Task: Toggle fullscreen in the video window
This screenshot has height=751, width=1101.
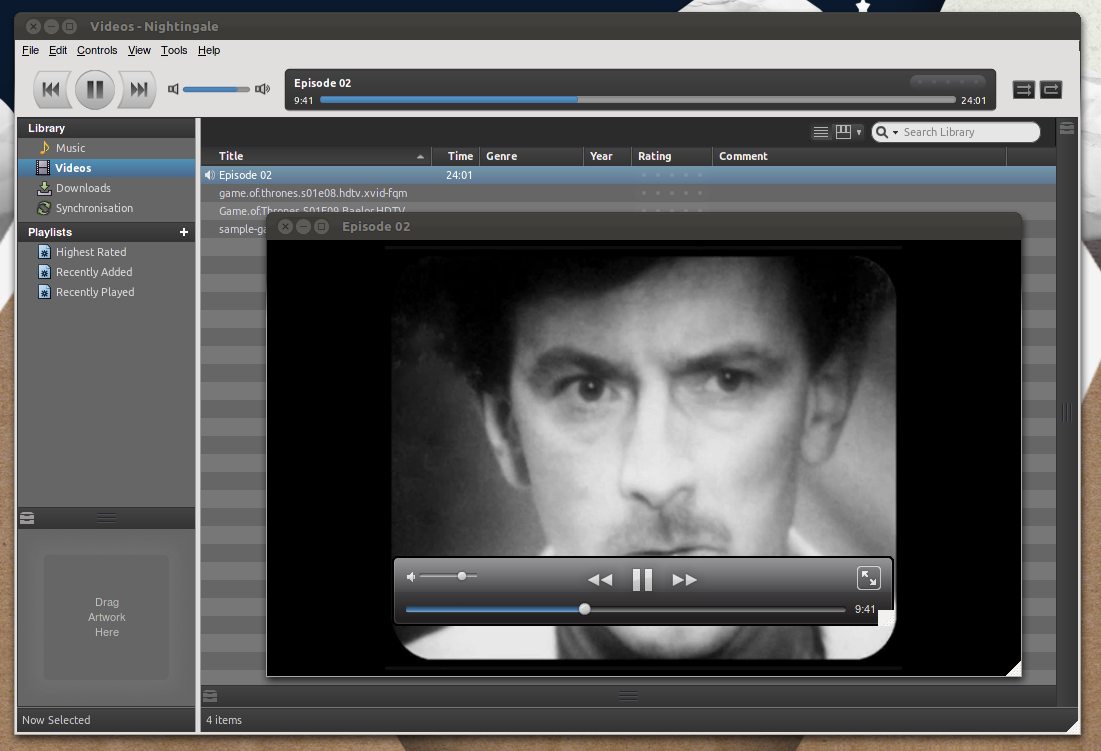Action: coord(869,578)
